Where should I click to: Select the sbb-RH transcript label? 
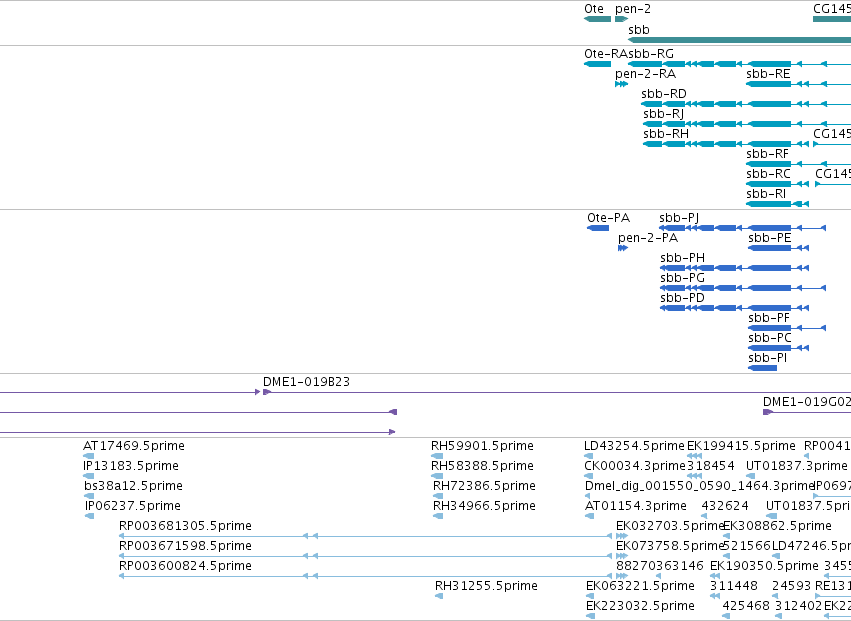(x=666, y=134)
